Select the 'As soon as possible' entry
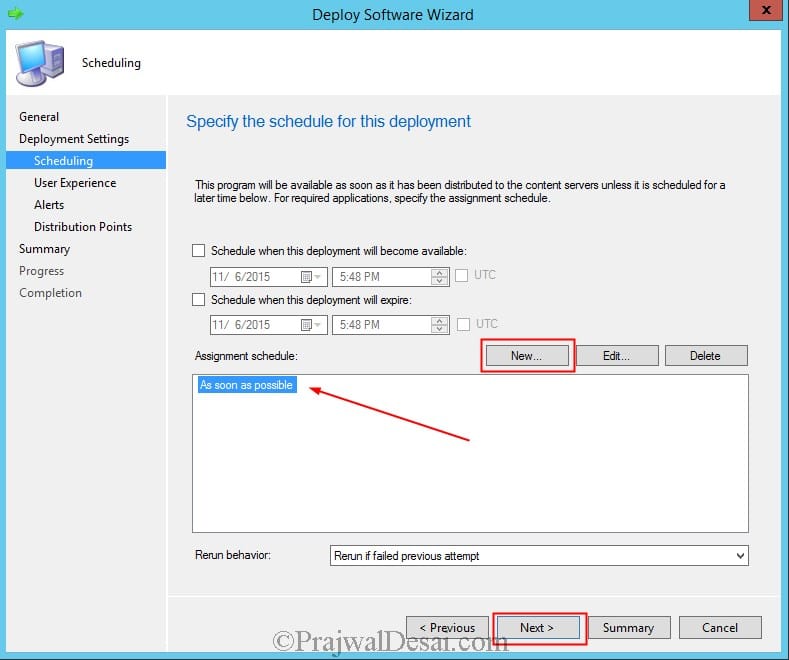The height and width of the screenshot is (660, 789). tap(247, 385)
